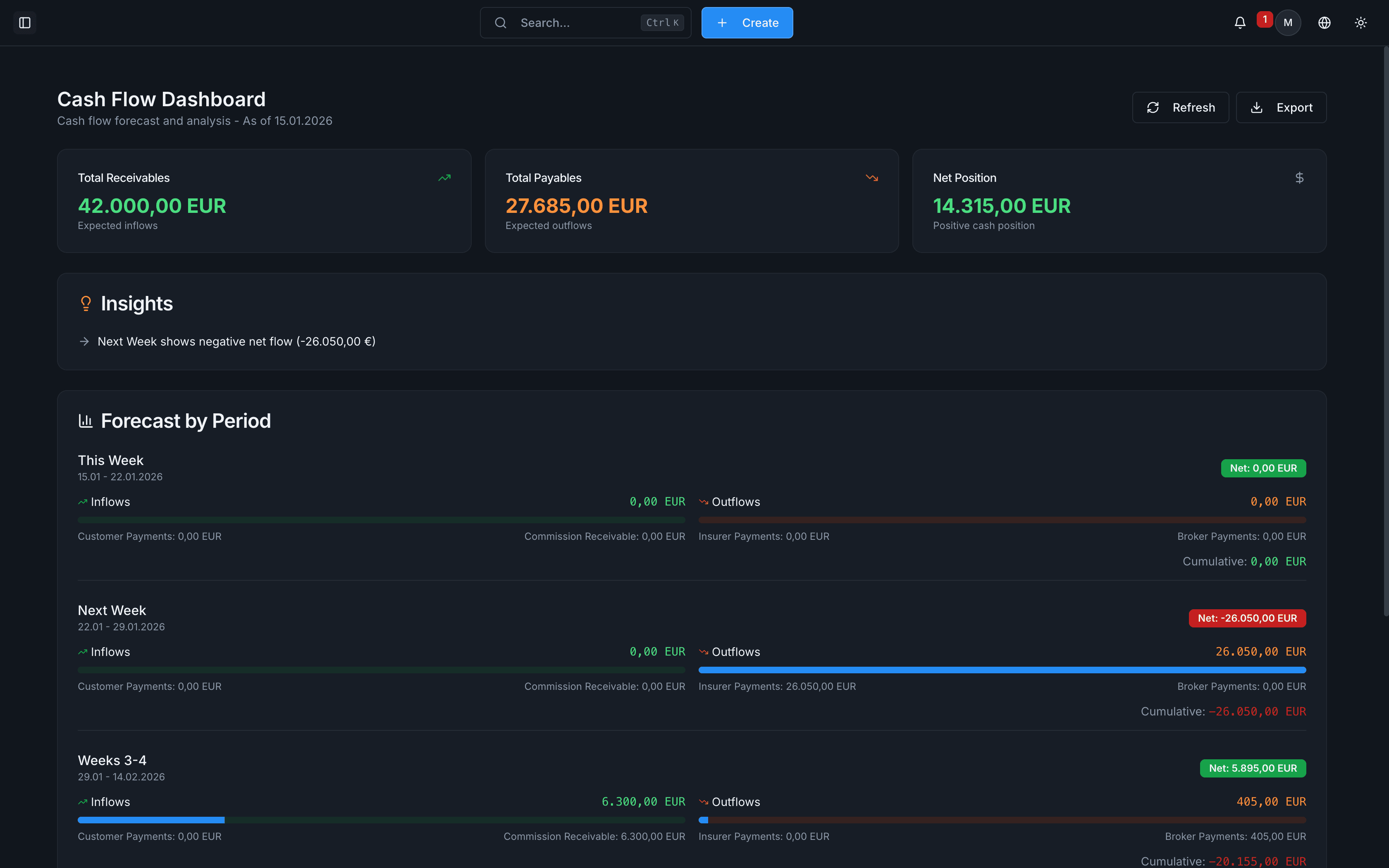Click the red notification count badge

point(1265,19)
